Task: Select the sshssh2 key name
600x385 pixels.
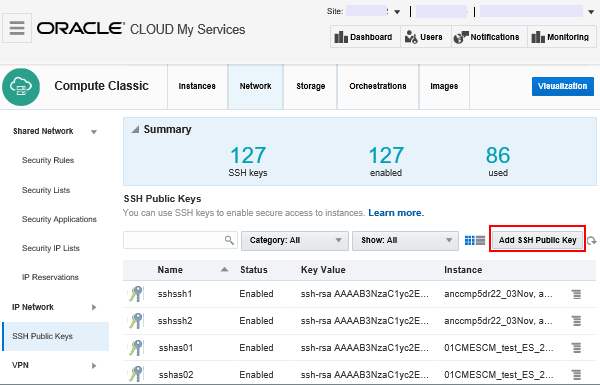Action: (175, 321)
